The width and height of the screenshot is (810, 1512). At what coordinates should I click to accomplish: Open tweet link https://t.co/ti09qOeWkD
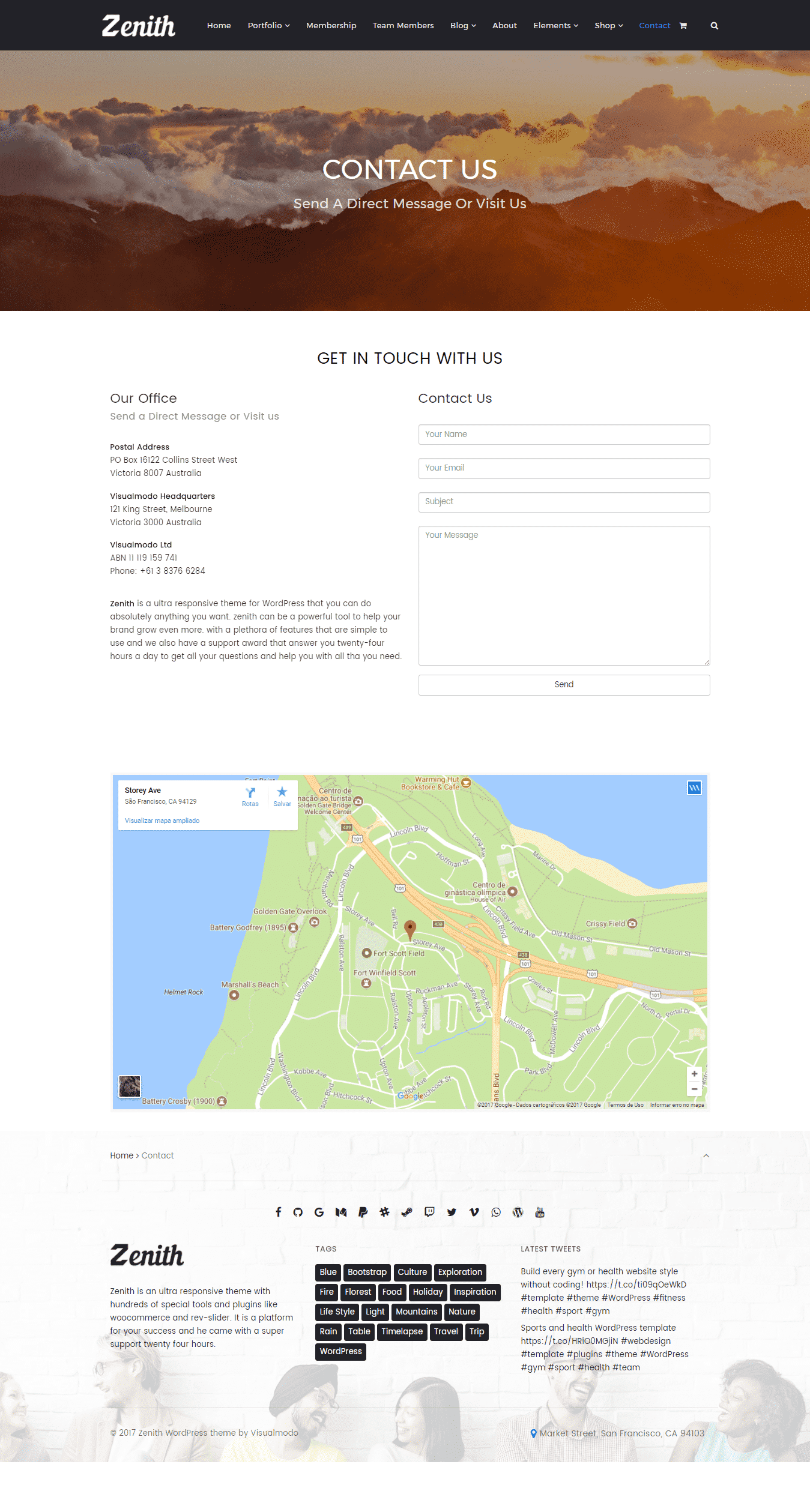click(636, 1285)
